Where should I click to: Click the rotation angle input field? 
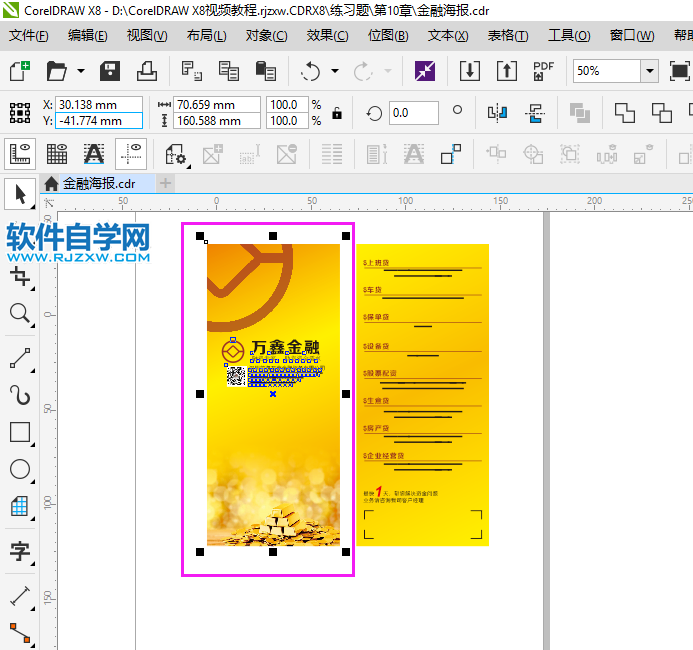point(413,112)
